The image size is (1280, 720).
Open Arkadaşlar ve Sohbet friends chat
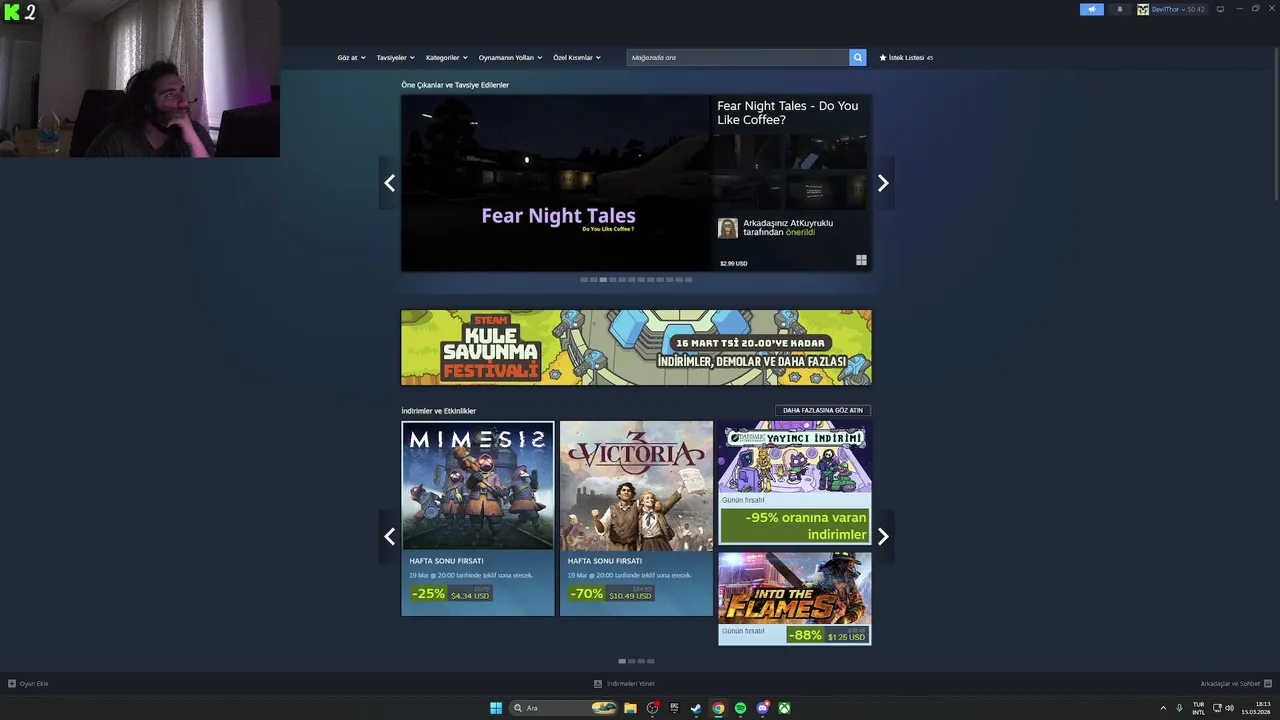click(x=1235, y=684)
